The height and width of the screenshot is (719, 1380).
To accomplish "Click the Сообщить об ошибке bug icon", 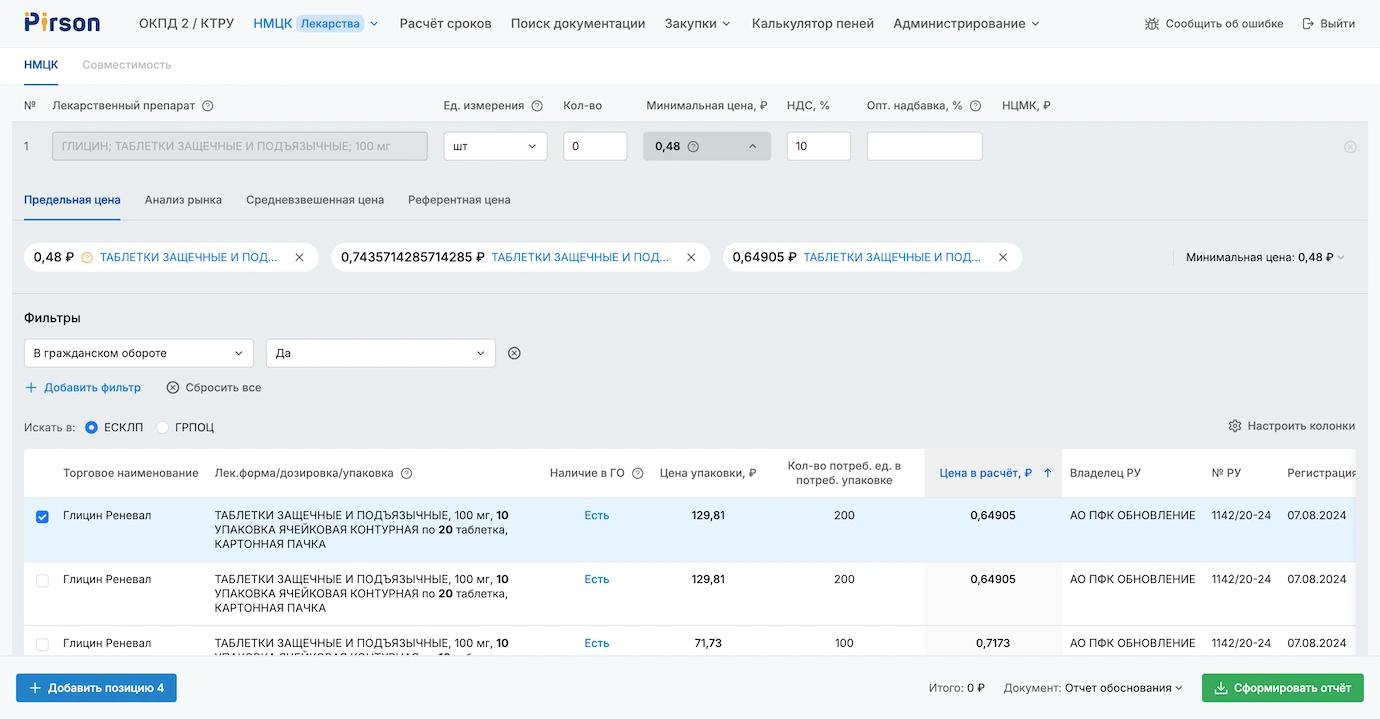I will point(1152,24).
